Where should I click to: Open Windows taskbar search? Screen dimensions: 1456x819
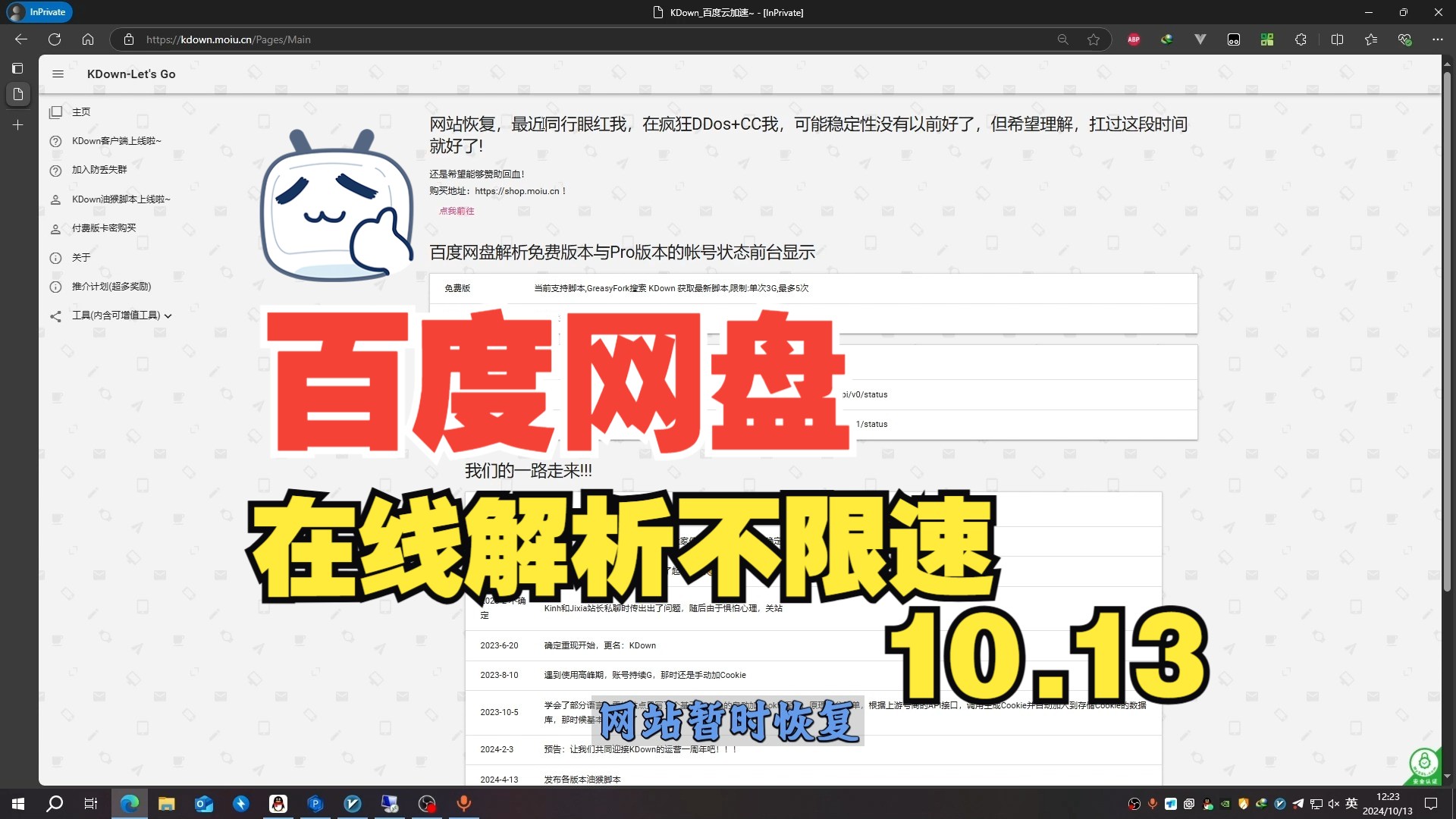click(55, 804)
